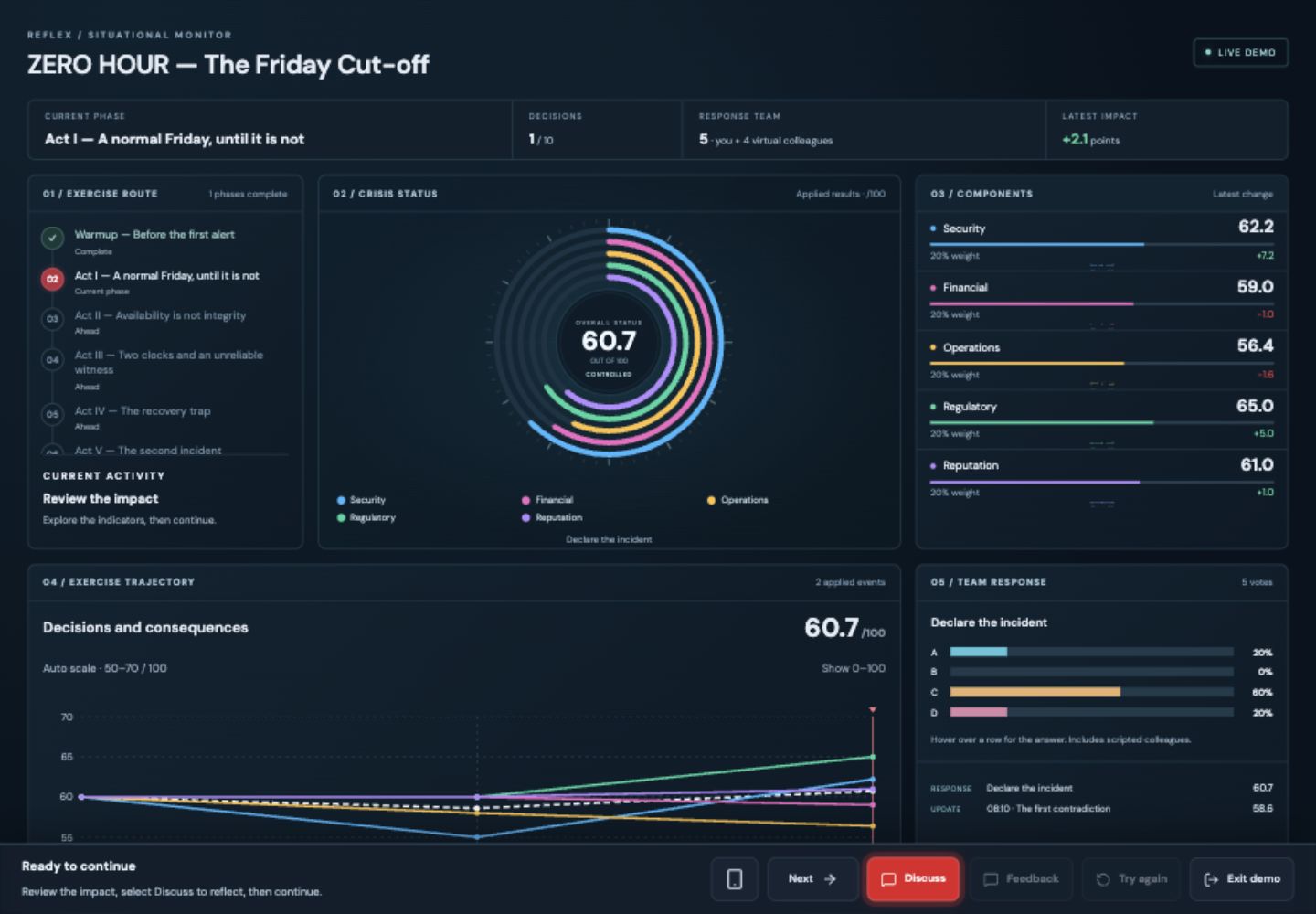Viewport: 1316px width, 914px height.
Task: Click the 60.7 overall status center
Action: [609, 341]
